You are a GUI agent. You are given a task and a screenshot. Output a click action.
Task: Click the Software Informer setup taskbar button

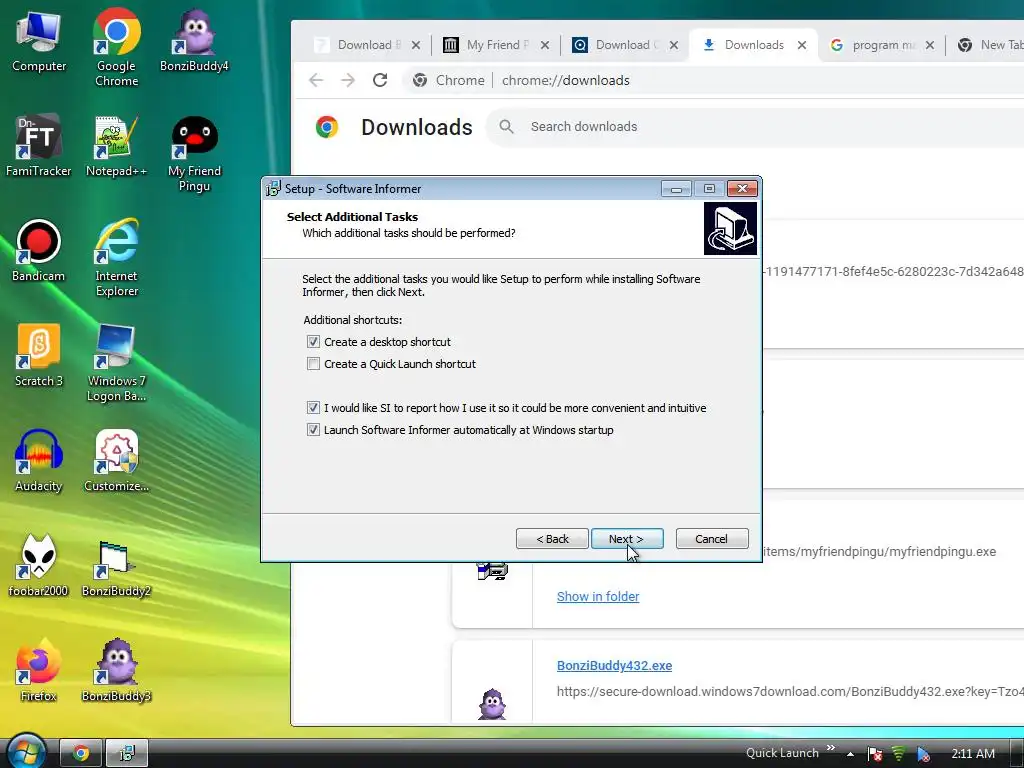tap(127, 753)
